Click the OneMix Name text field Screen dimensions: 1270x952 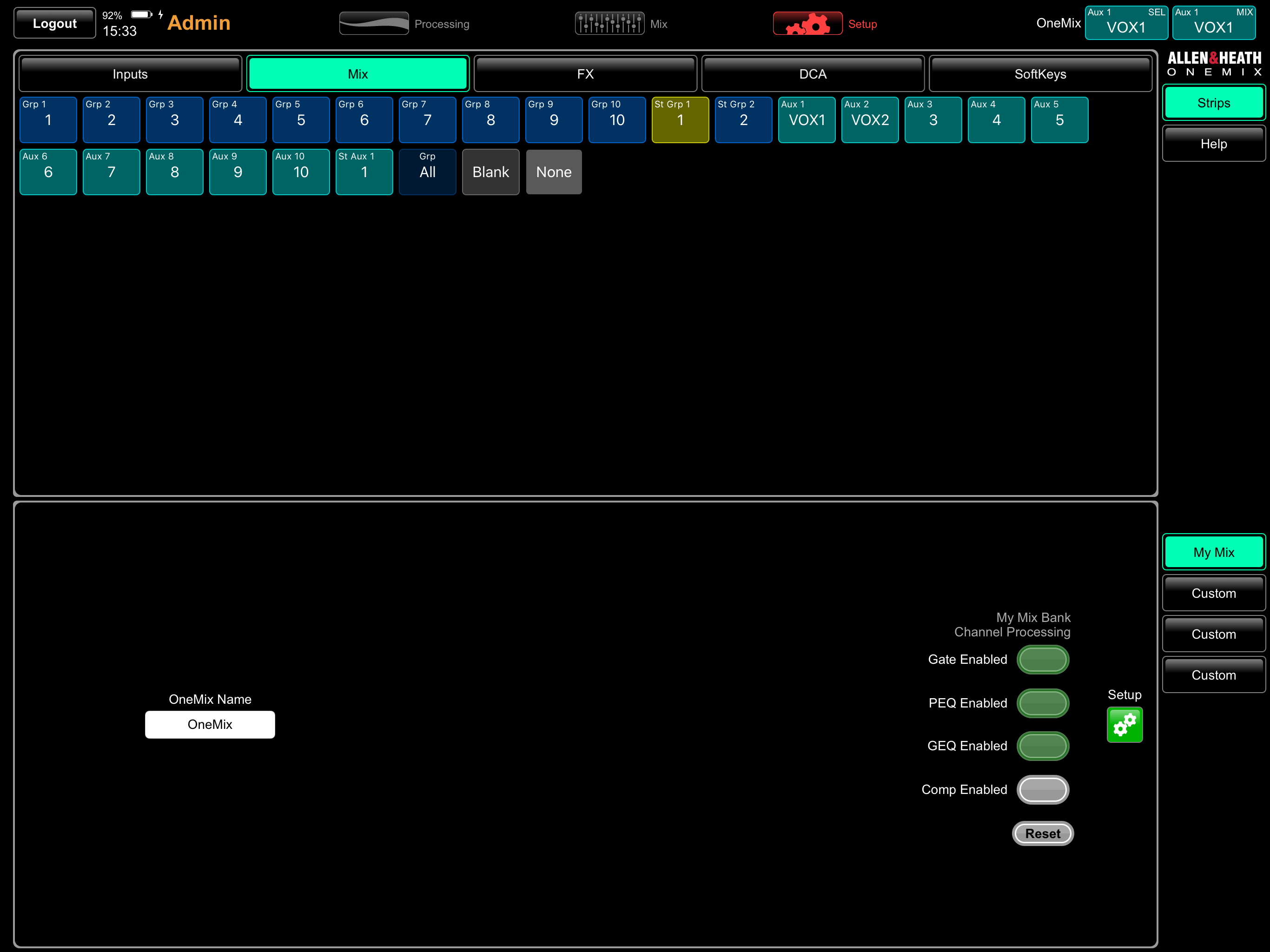tap(210, 725)
